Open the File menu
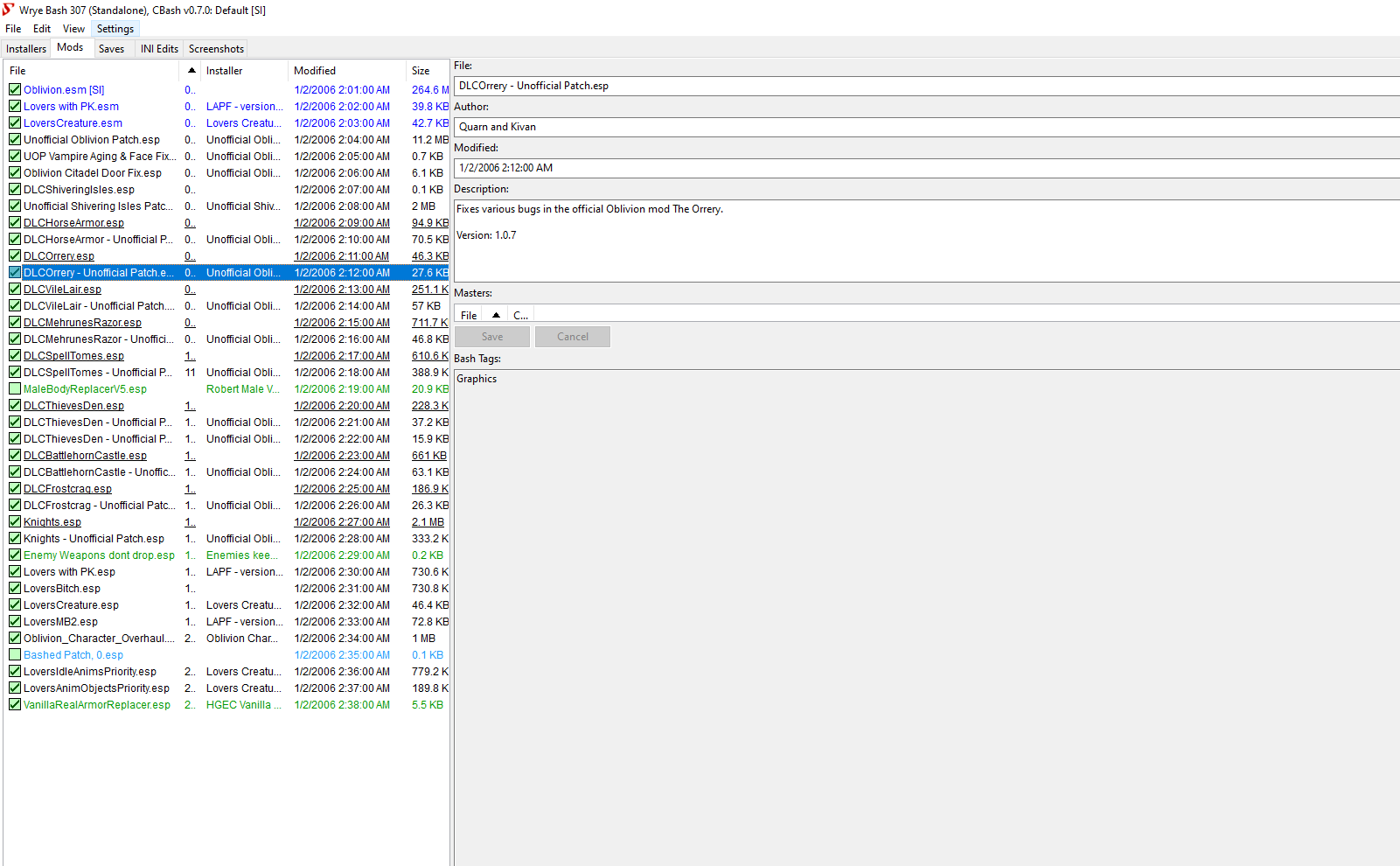This screenshot has height=866, width=1400. pyautogui.click(x=13, y=29)
